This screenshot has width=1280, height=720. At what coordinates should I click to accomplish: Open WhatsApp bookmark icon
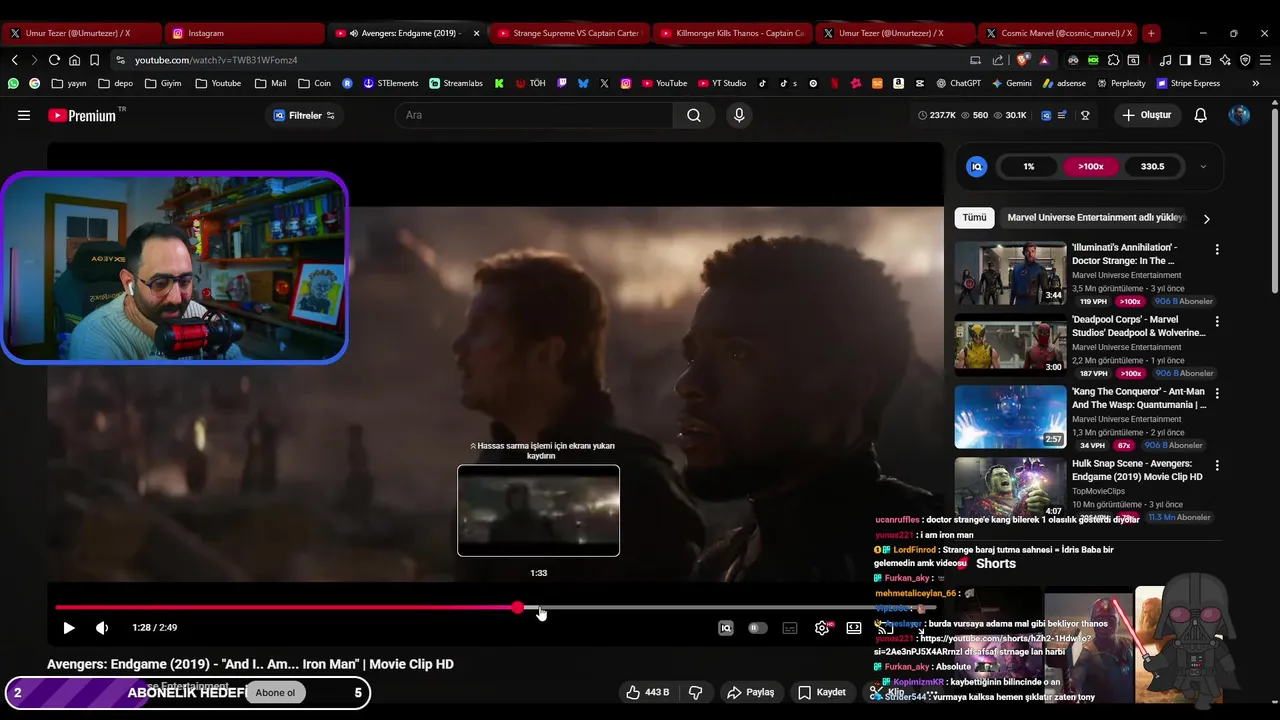pyautogui.click(x=13, y=83)
